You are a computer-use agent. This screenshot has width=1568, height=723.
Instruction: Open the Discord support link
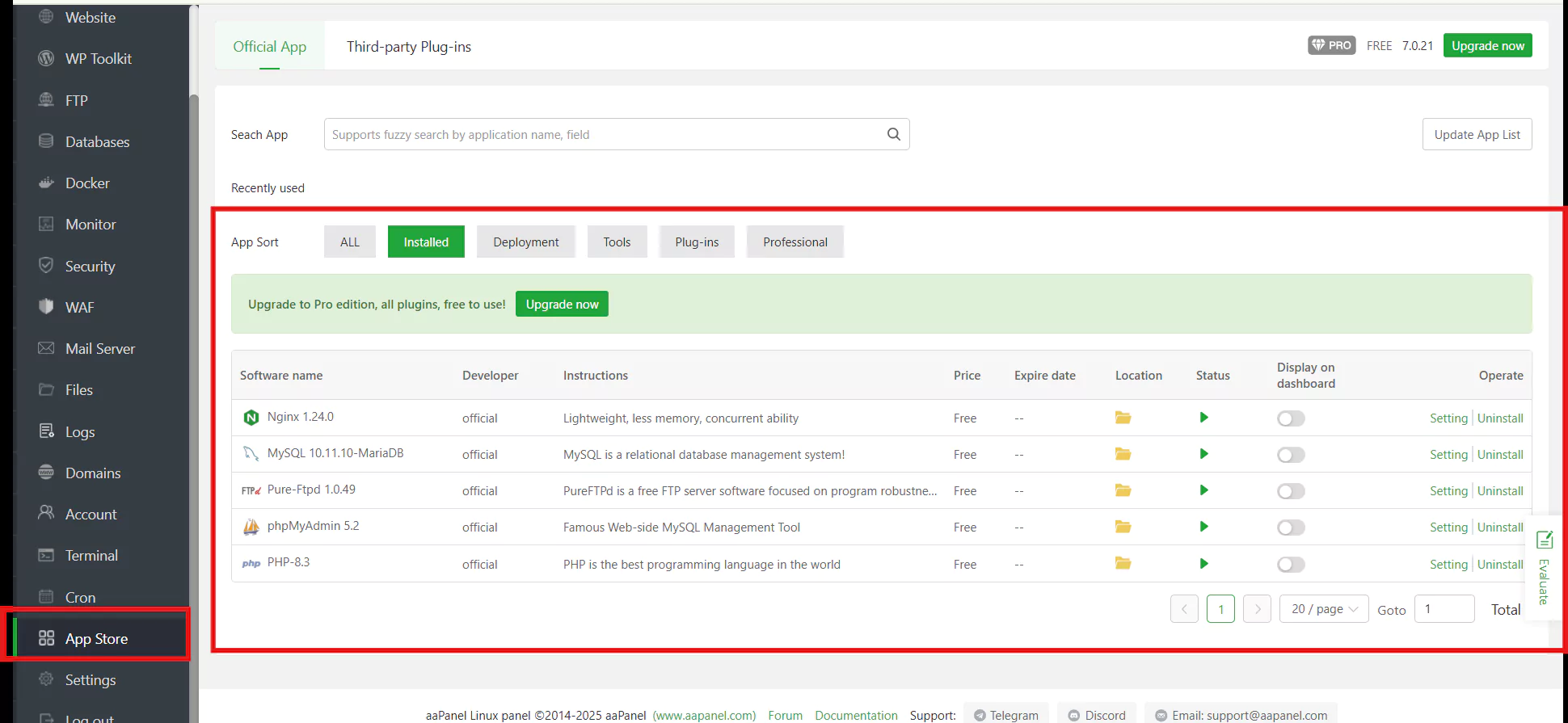pos(1097,715)
